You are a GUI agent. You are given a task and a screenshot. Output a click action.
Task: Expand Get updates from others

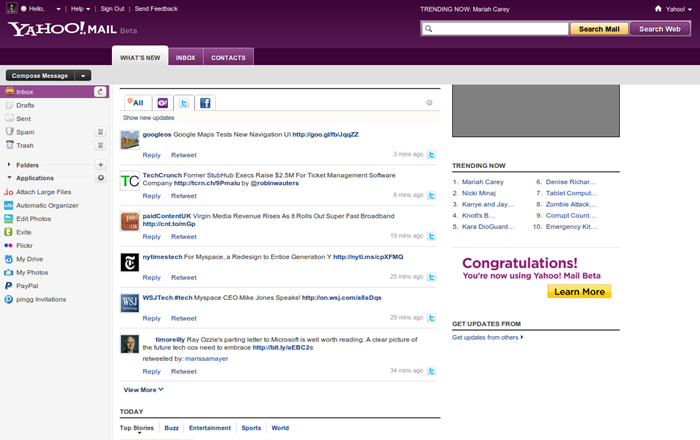tap(488, 337)
